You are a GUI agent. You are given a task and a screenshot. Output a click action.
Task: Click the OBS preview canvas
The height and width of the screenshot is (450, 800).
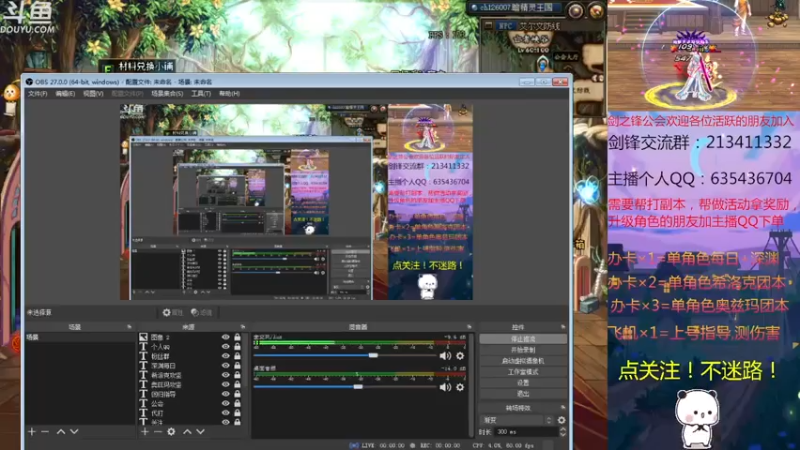click(296, 202)
